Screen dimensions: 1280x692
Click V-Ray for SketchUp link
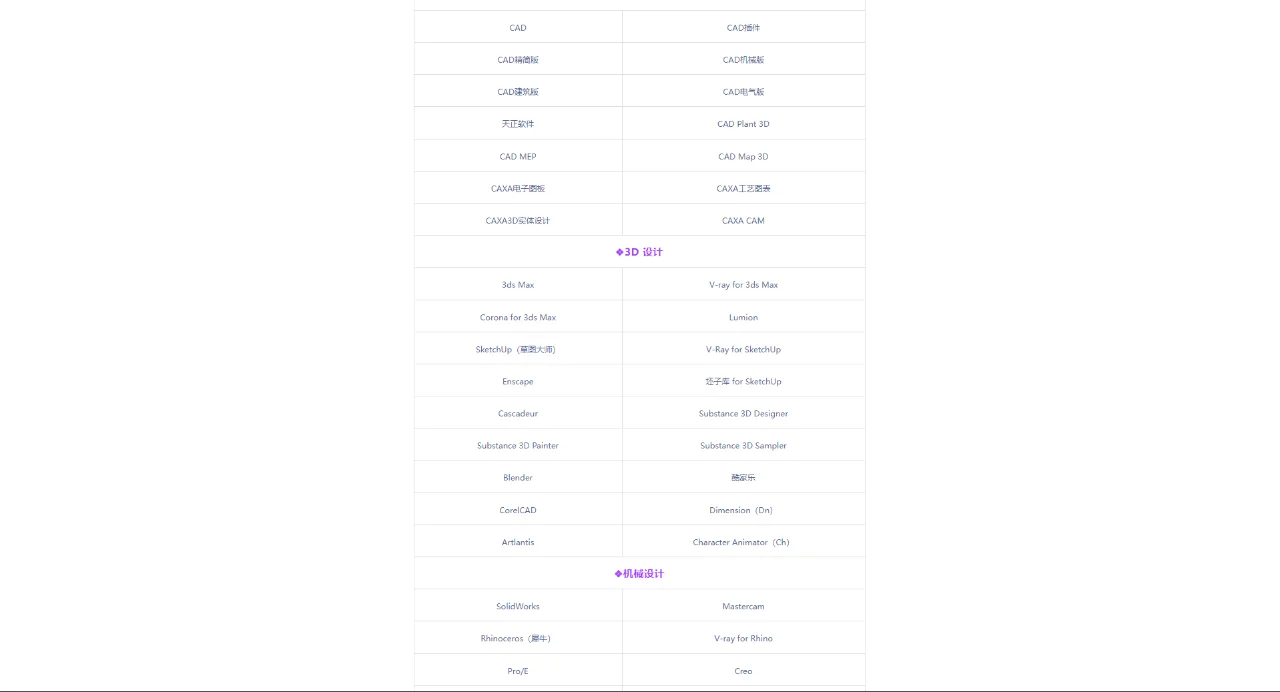coord(743,349)
